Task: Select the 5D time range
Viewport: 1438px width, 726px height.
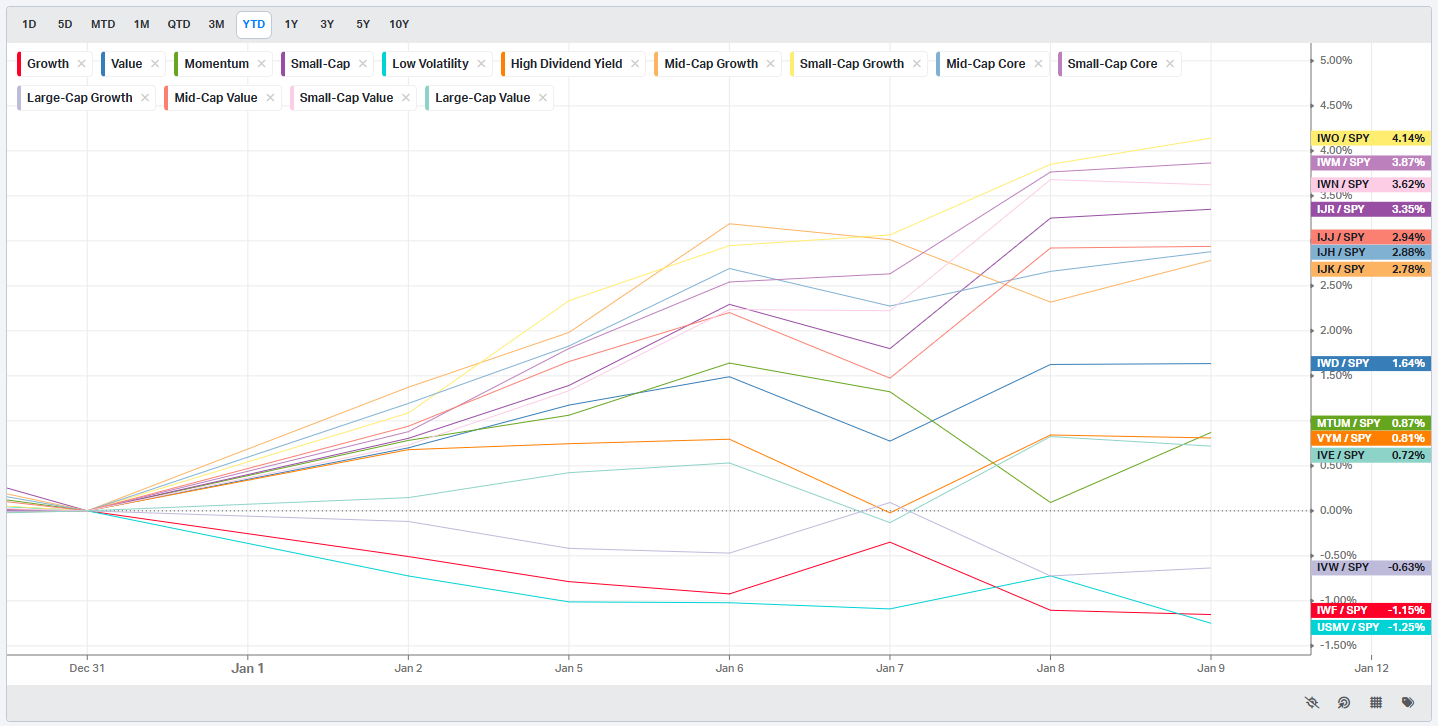Action: 65,24
